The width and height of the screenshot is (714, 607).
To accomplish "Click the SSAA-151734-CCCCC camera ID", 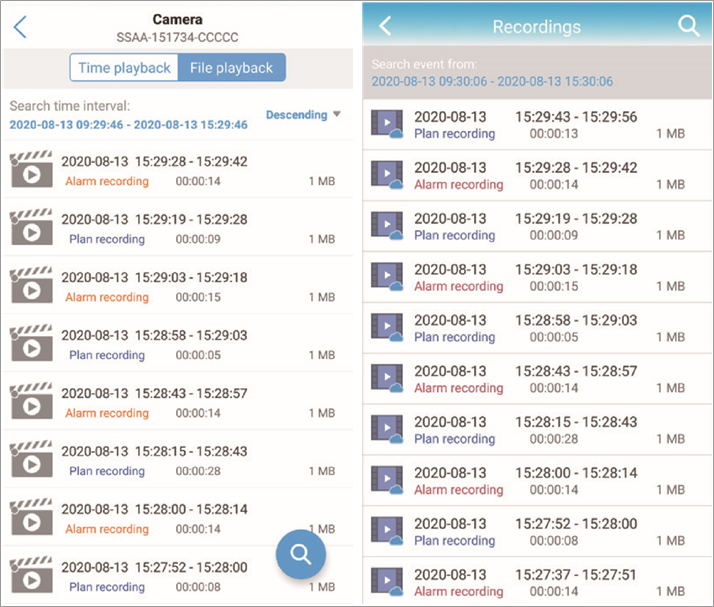I will pyautogui.click(x=178, y=37).
